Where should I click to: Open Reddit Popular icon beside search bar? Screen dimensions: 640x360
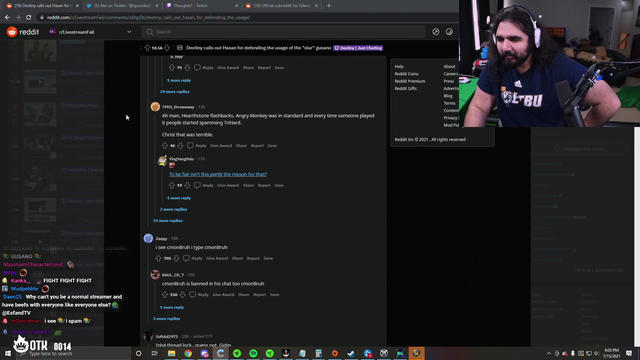point(436,31)
